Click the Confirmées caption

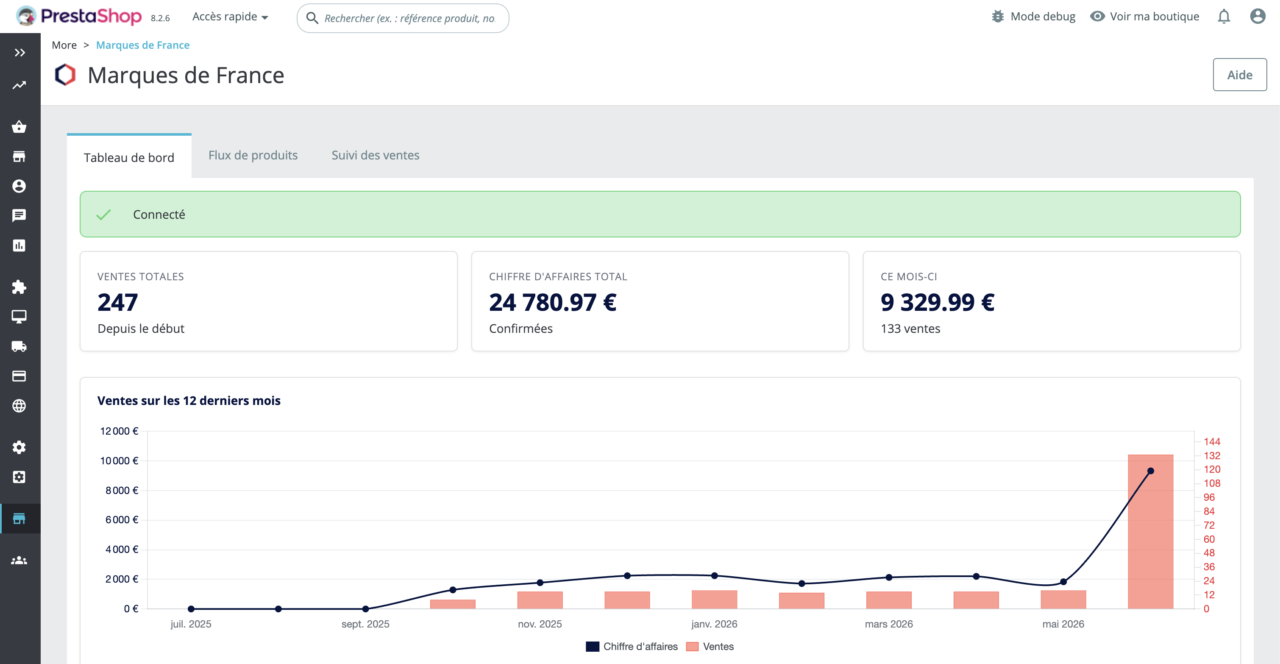tap(521, 328)
